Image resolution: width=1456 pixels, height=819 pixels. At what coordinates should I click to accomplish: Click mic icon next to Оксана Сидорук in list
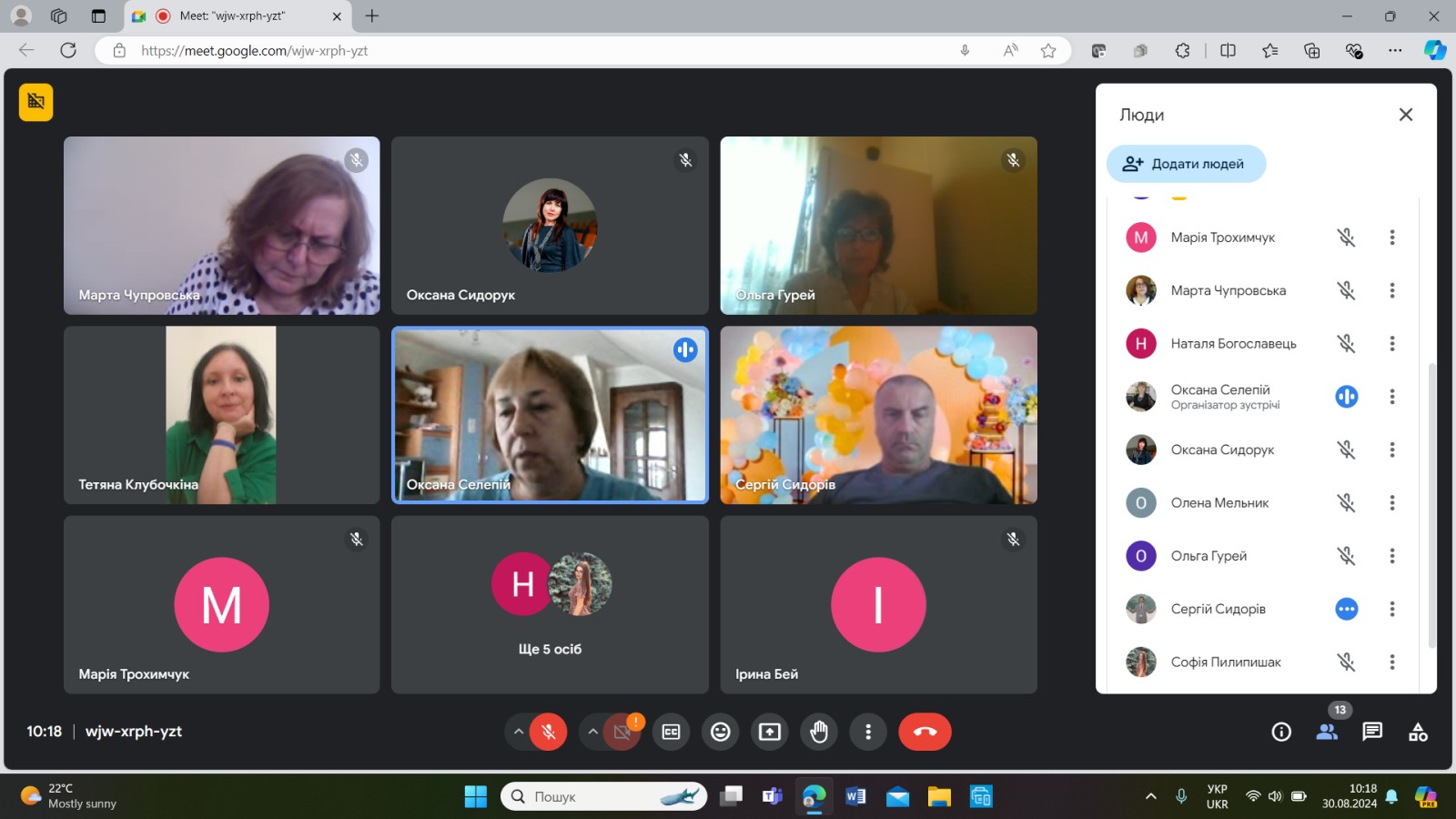click(1346, 450)
